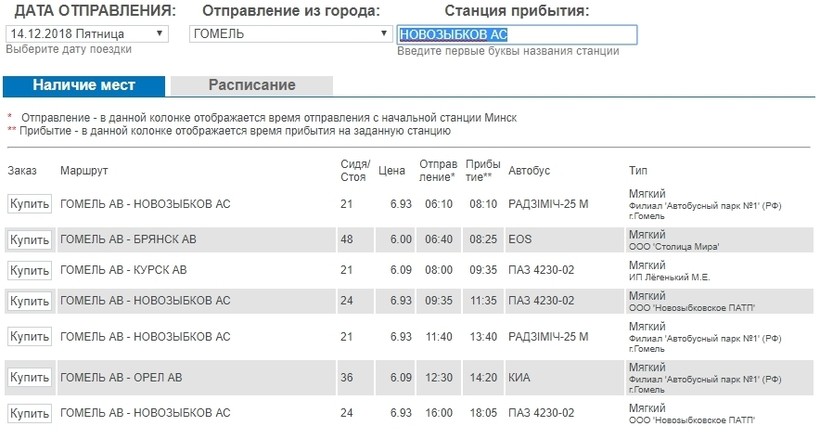The width and height of the screenshot is (820, 439).
Task: Click the Прибытие column header
Action: [483, 171]
